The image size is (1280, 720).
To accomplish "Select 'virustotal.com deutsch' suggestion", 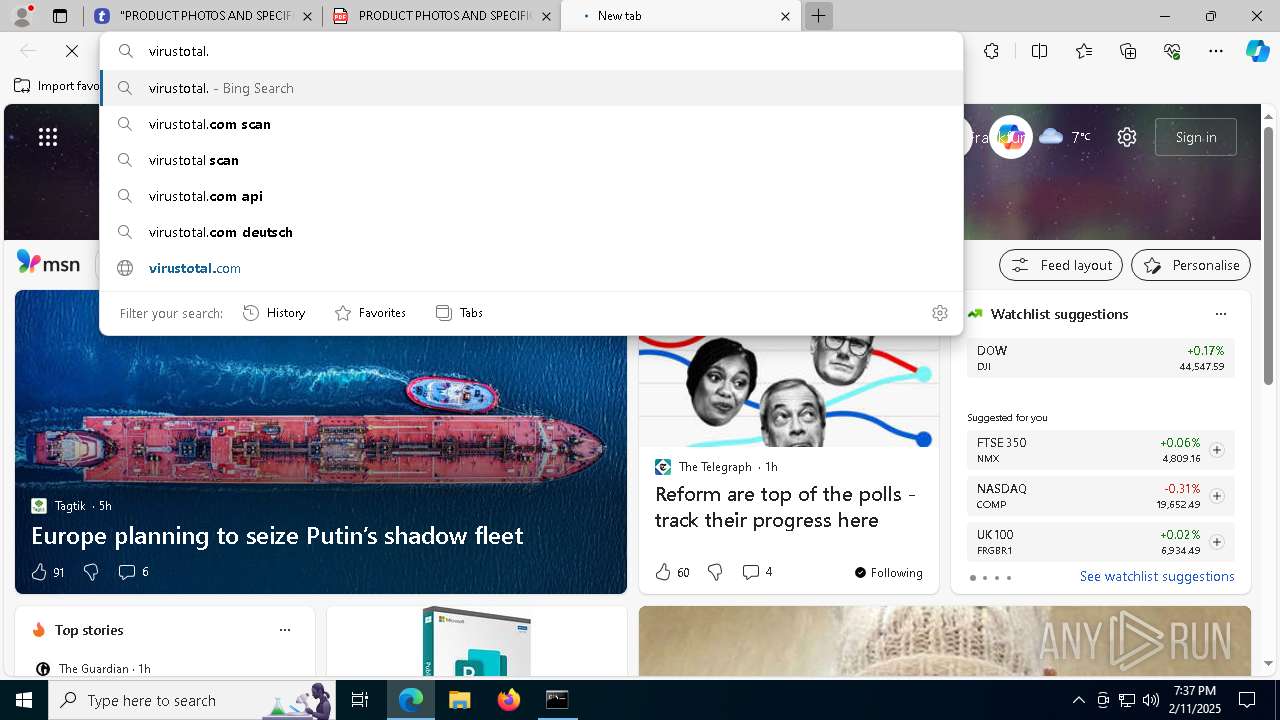I will click(x=531, y=232).
